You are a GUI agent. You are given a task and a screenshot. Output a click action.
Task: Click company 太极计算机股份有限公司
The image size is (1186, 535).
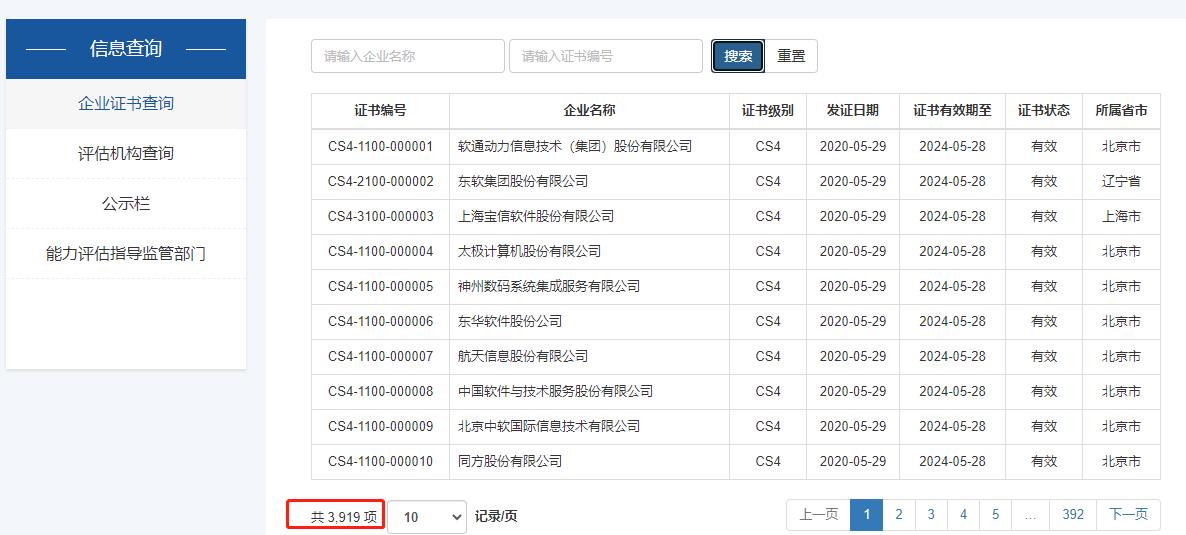click(x=529, y=251)
